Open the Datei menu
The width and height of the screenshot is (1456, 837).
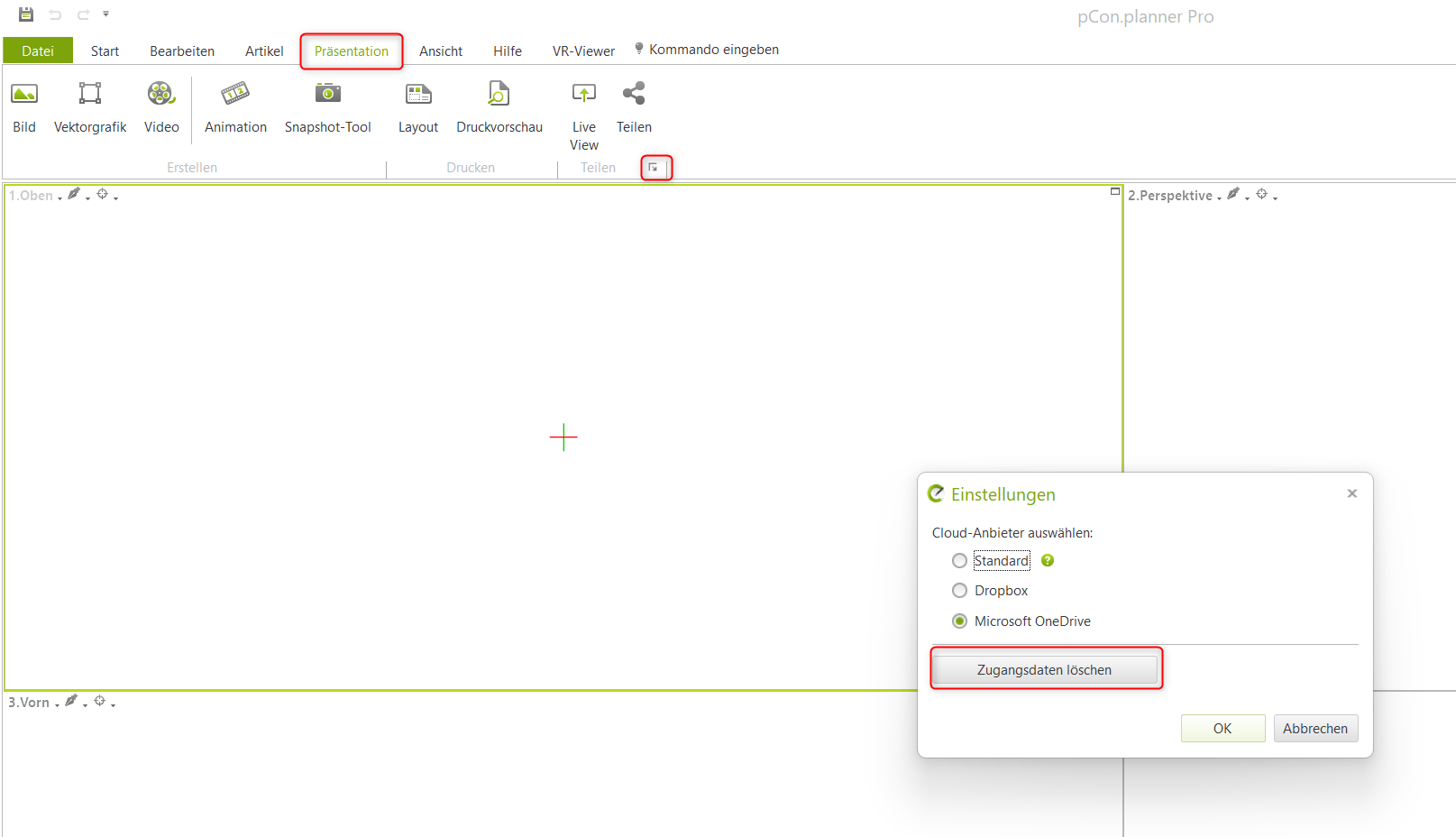tap(38, 51)
